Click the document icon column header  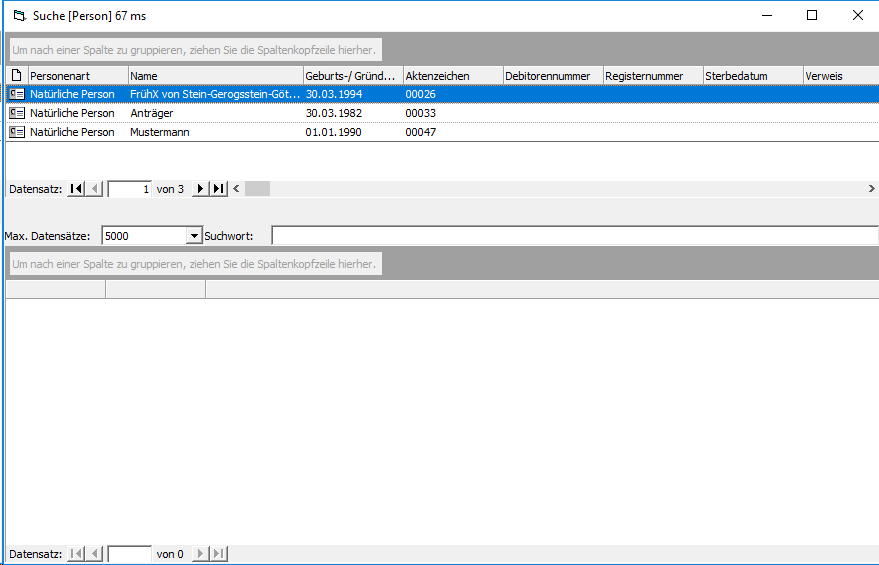tap(16, 75)
